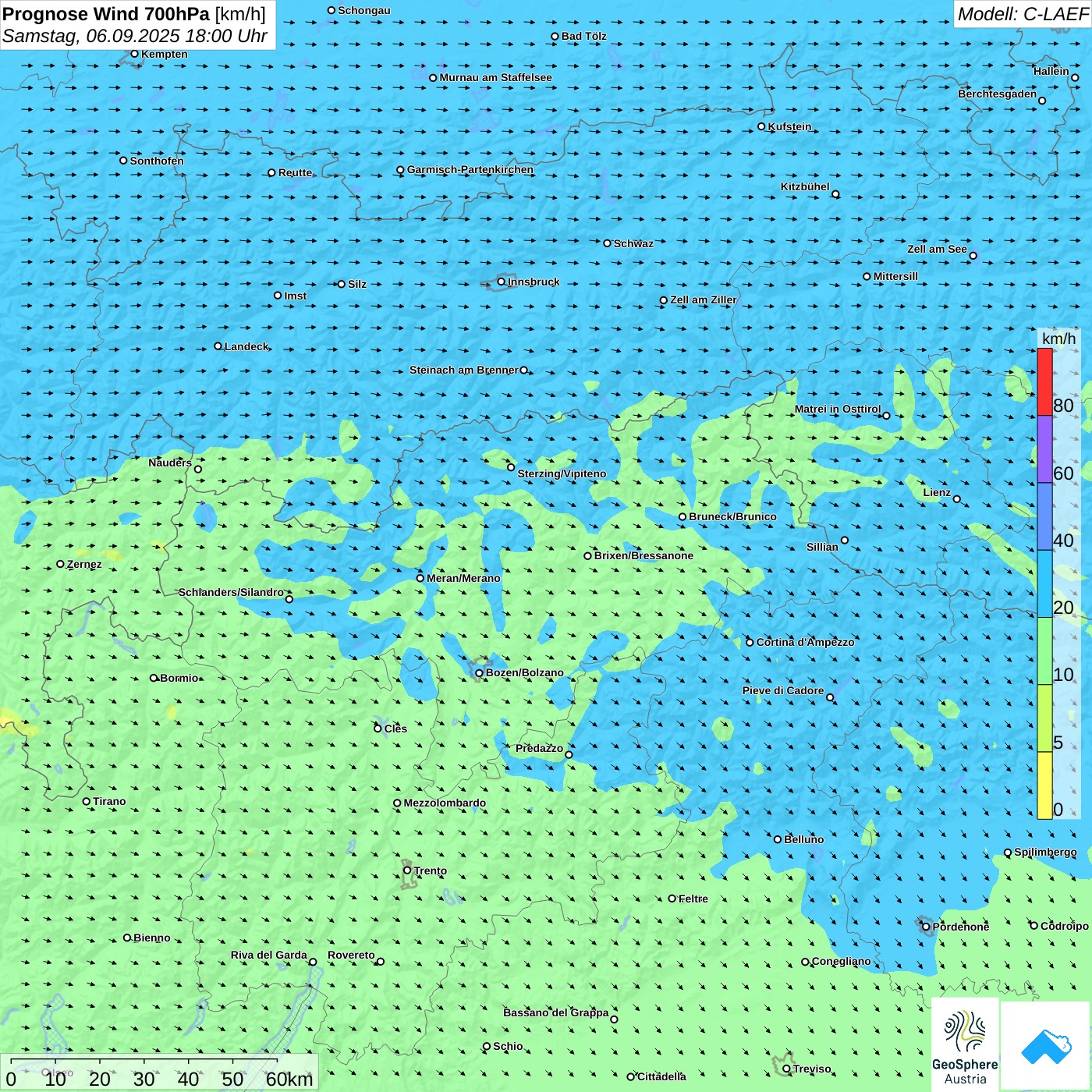Image resolution: width=1092 pixels, height=1092 pixels.
Task: Click the '60km' scale bar label
Action: (x=289, y=1079)
